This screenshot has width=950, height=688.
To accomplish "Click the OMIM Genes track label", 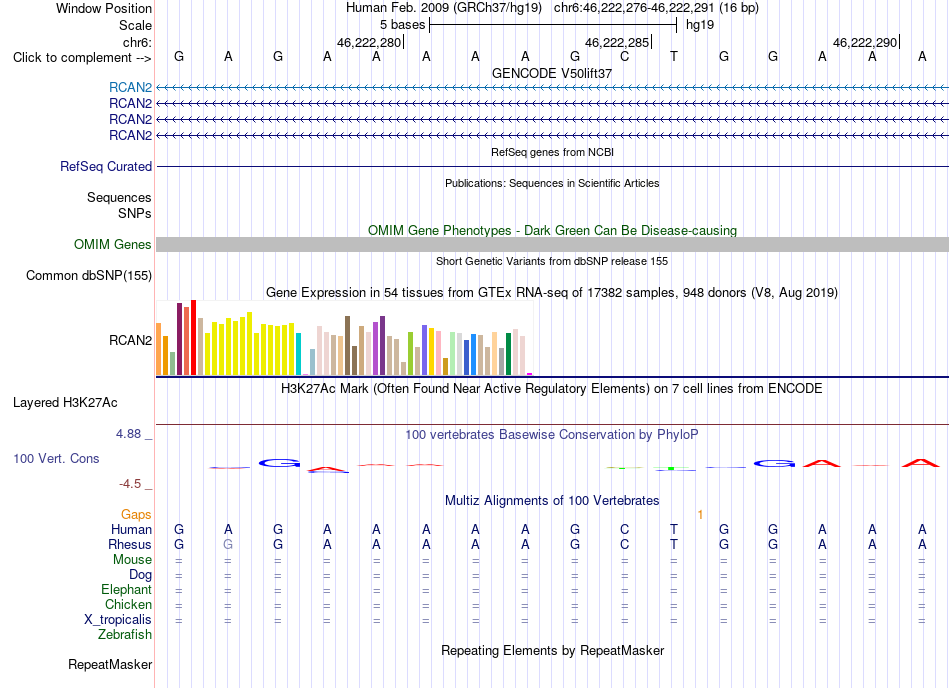I will (113, 244).
